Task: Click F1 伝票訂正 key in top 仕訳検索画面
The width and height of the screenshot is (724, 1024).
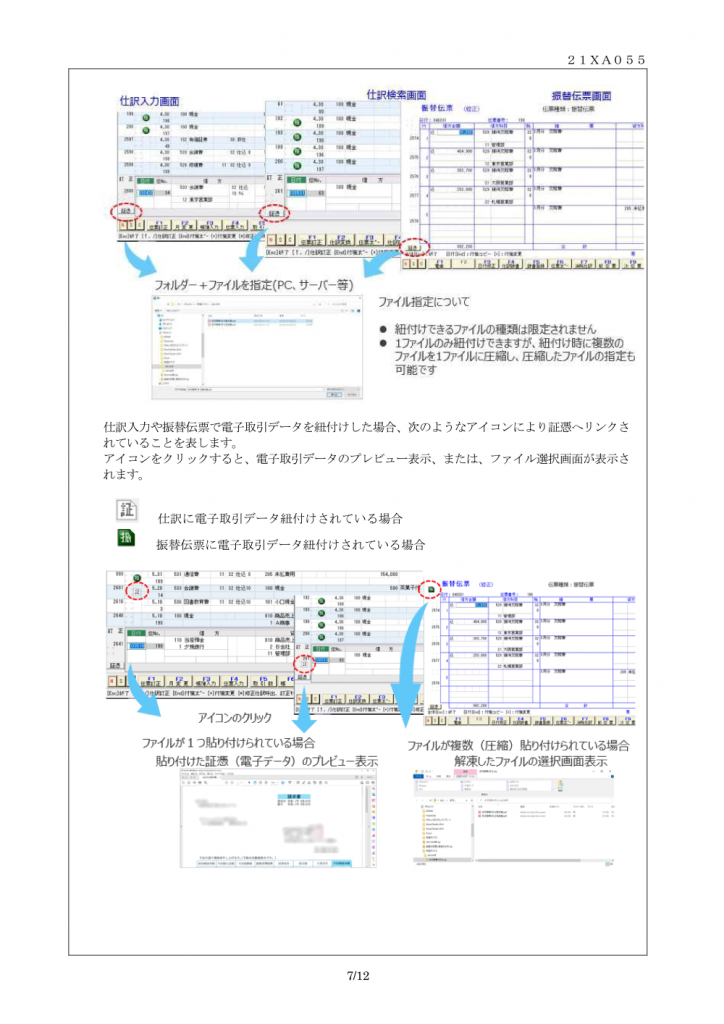Action: point(311,240)
